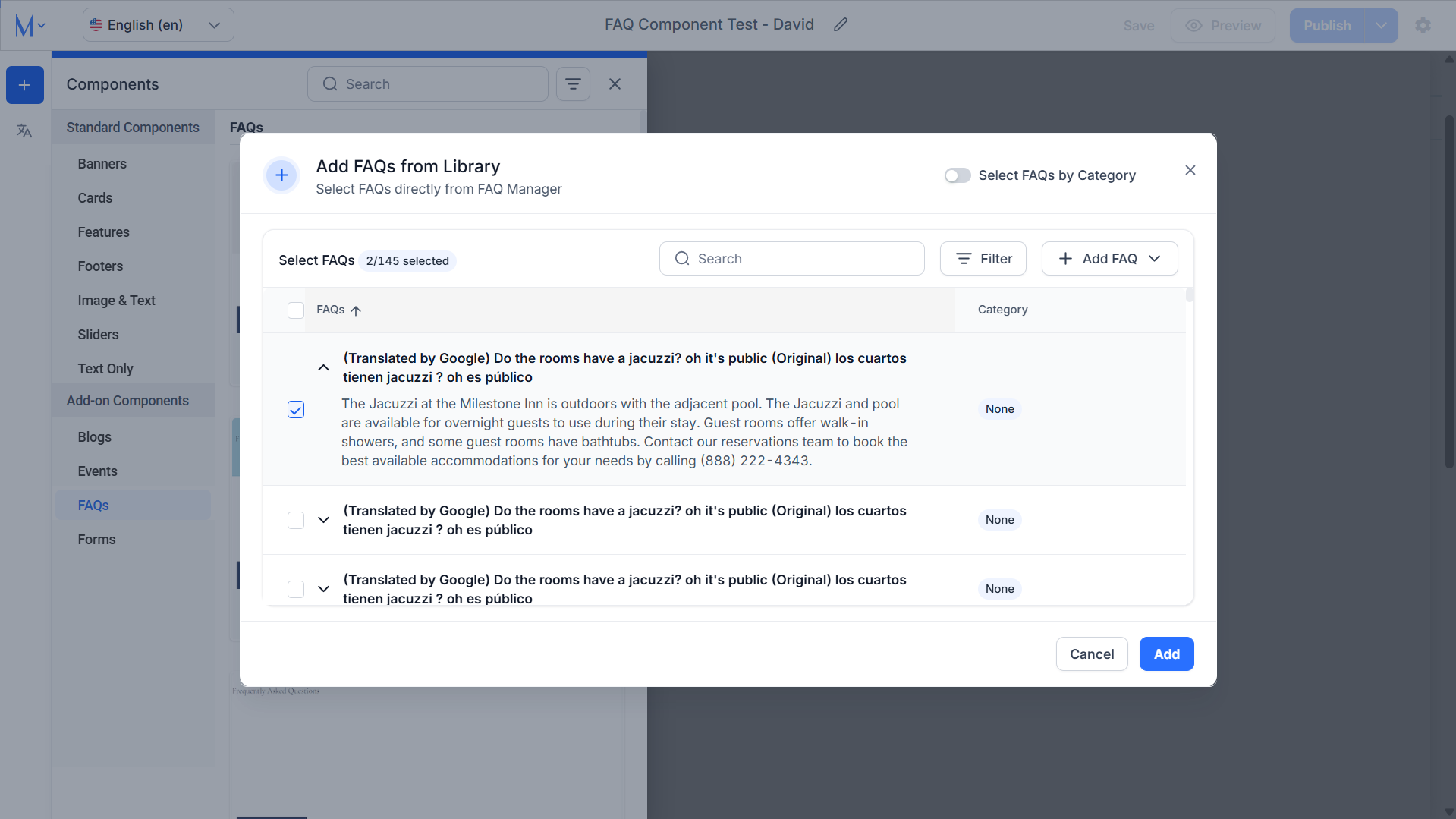Click the page vertical scrollbar at right edge
Viewport: 1456px width, 819px height.
1449,292
